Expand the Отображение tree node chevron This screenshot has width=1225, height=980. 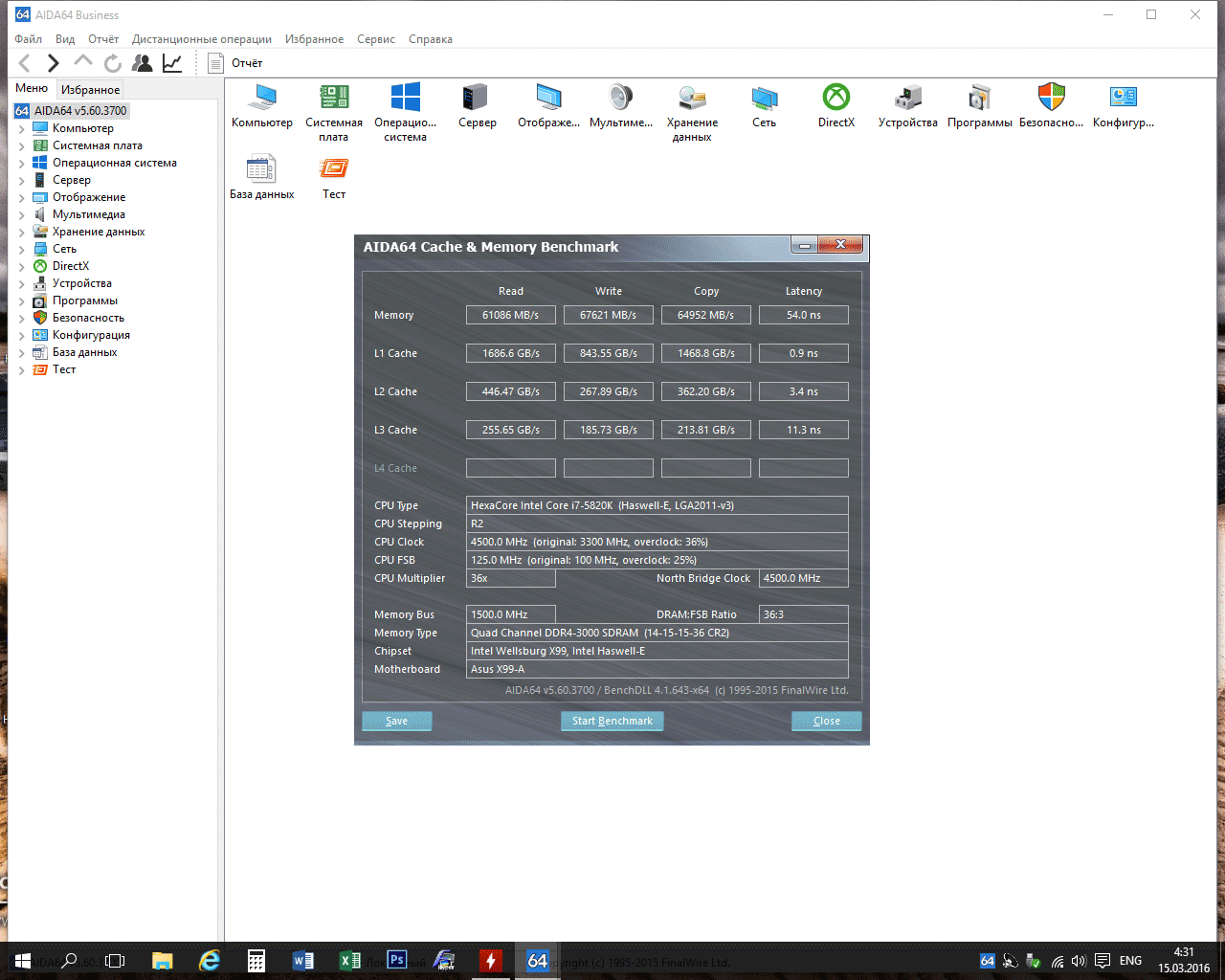[22, 197]
